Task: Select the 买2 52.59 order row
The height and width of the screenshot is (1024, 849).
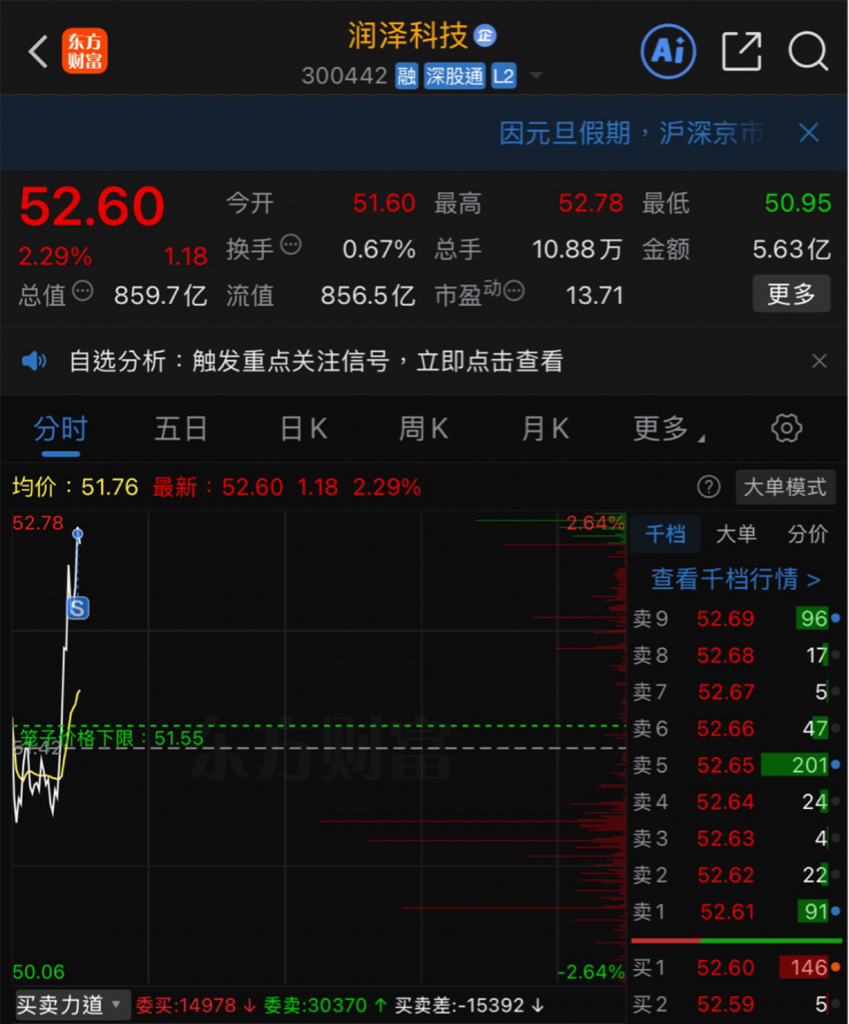Action: point(736,1004)
